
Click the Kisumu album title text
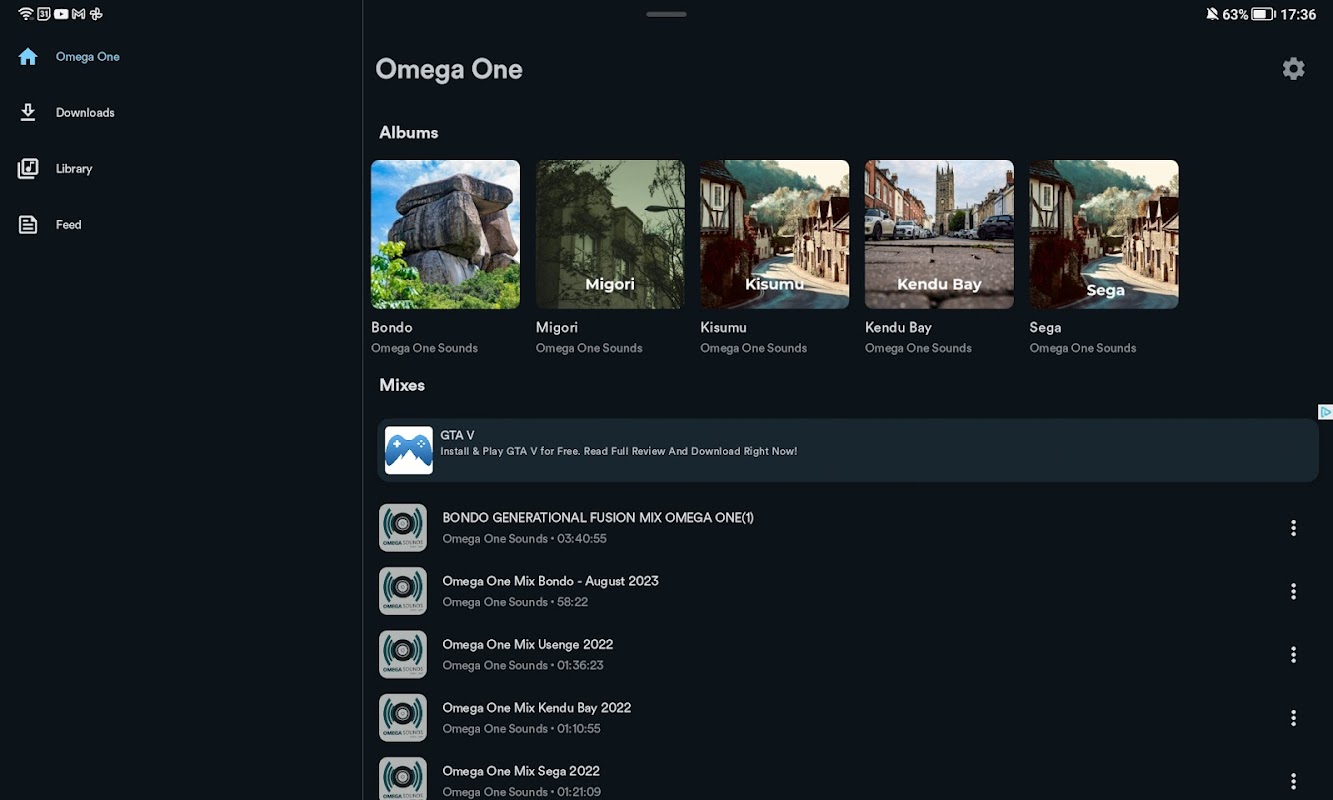point(723,327)
